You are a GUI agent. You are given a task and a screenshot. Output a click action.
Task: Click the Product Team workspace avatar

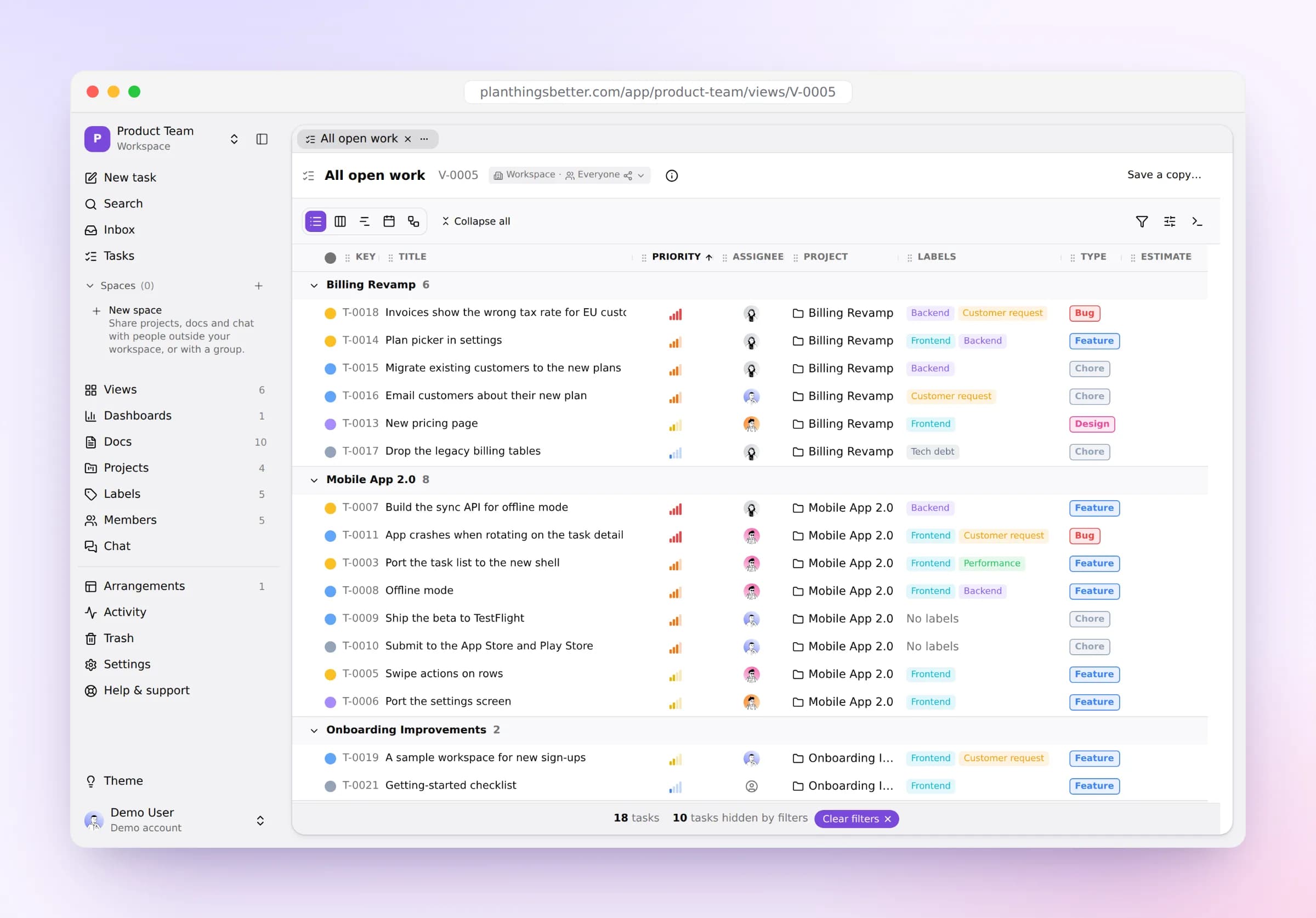click(x=97, y=139)
